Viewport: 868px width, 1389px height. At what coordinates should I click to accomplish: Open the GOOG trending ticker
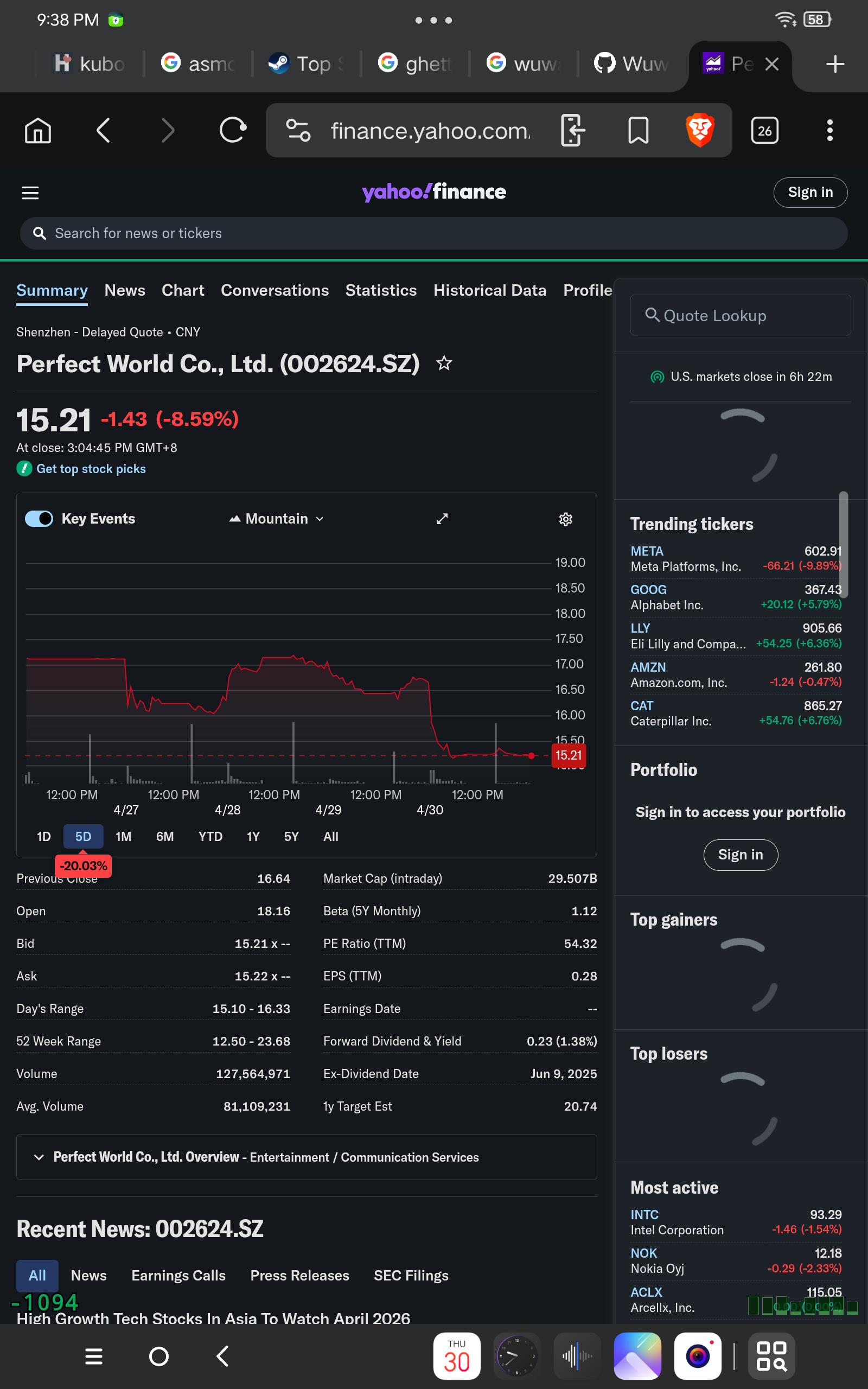(648, 589)
